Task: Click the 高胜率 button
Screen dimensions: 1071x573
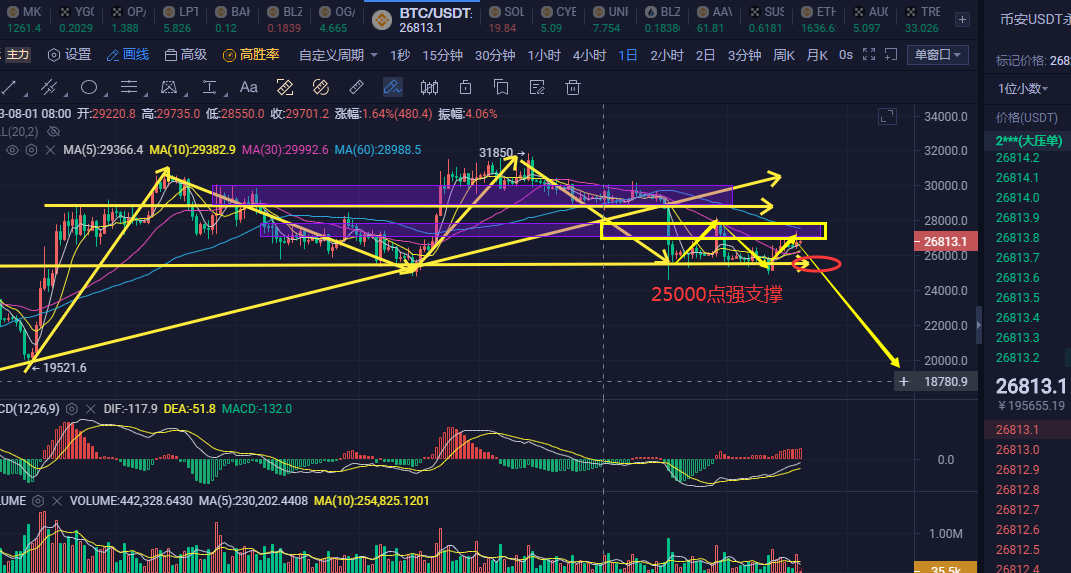Action: point(251,55)
